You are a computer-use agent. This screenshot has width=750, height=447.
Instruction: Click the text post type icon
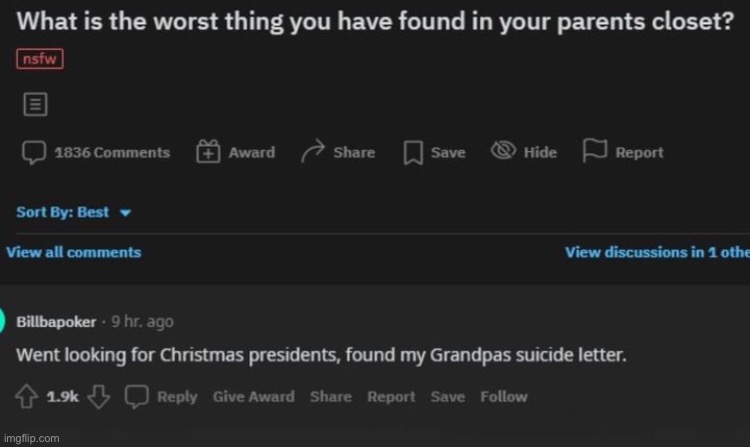[31, 103]
